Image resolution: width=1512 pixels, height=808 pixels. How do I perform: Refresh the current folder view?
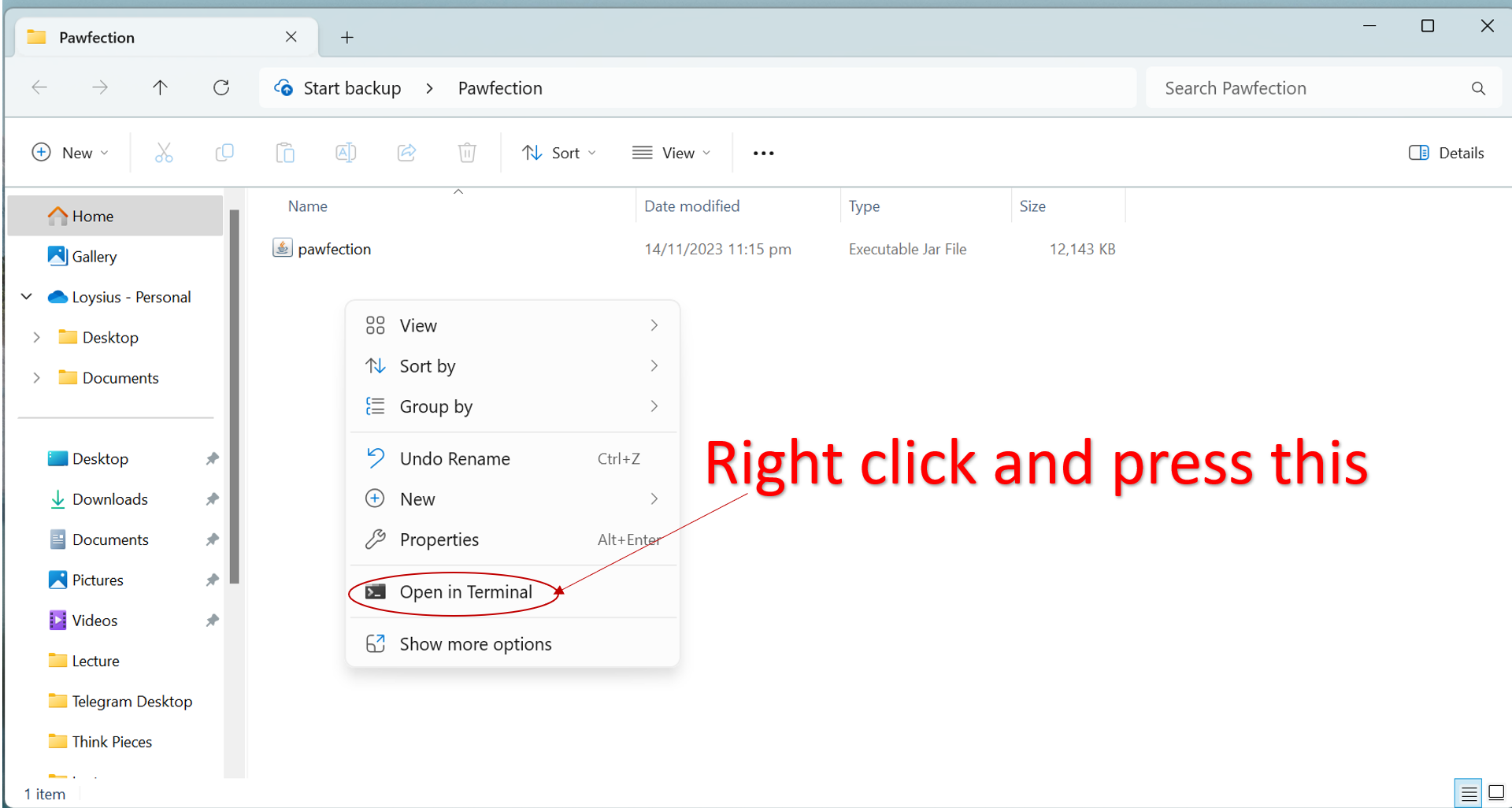pos(221,87)
